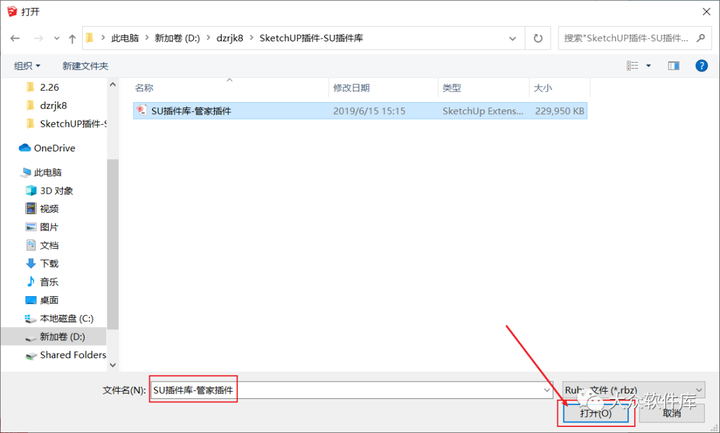Click 新加卷 (D:) in the address path
720x433 pixels.
[177, 38]
